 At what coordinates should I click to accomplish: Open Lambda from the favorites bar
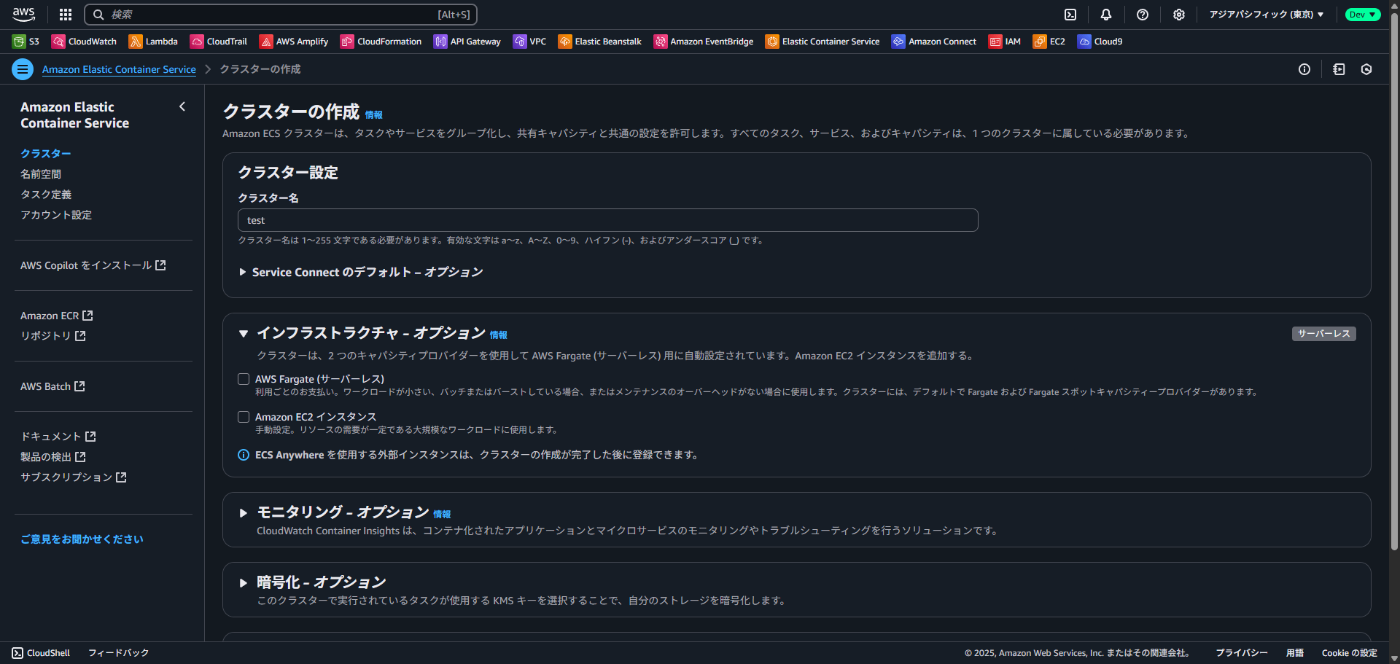tap(153, 41)
